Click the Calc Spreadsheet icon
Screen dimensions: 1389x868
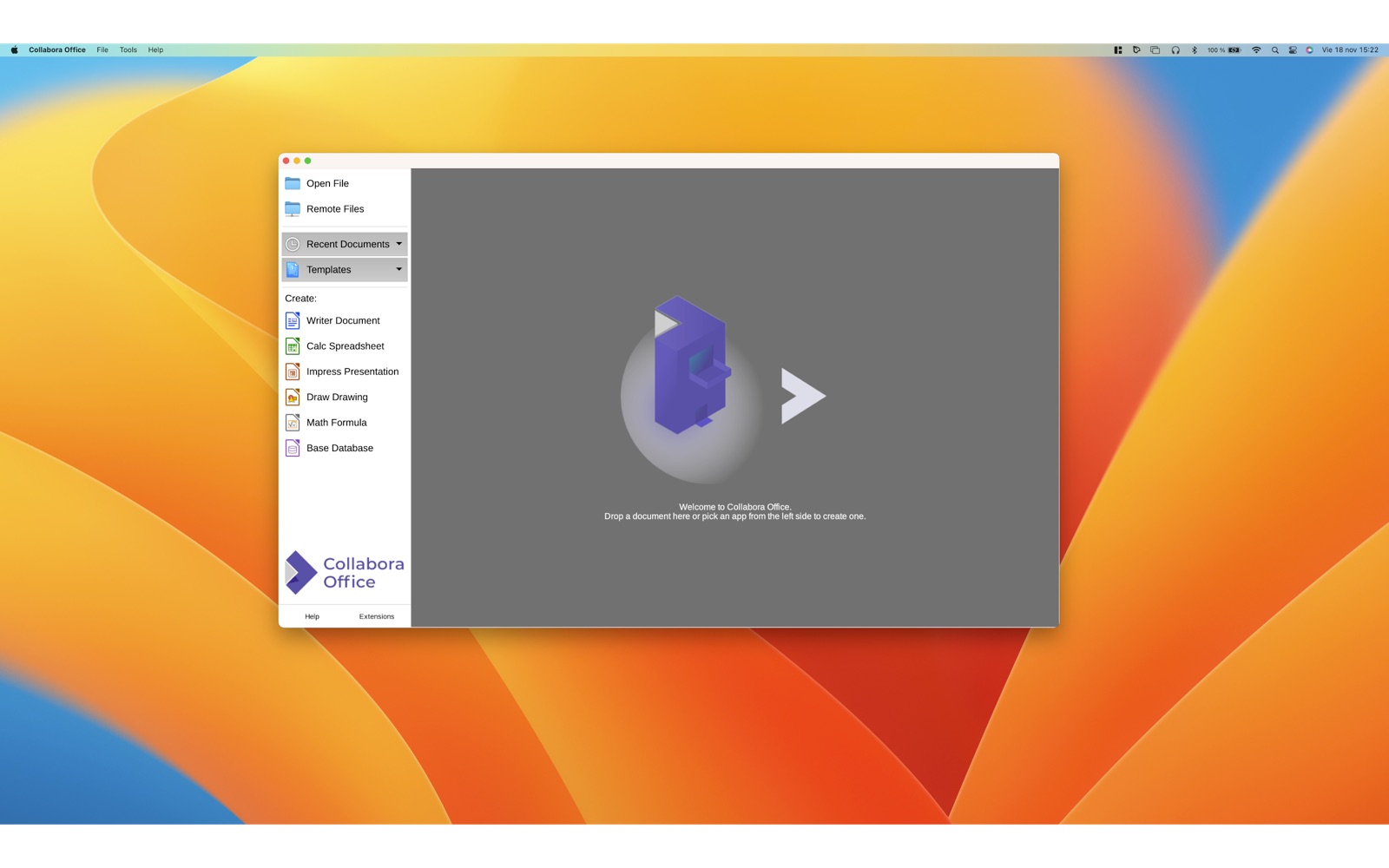293,346
